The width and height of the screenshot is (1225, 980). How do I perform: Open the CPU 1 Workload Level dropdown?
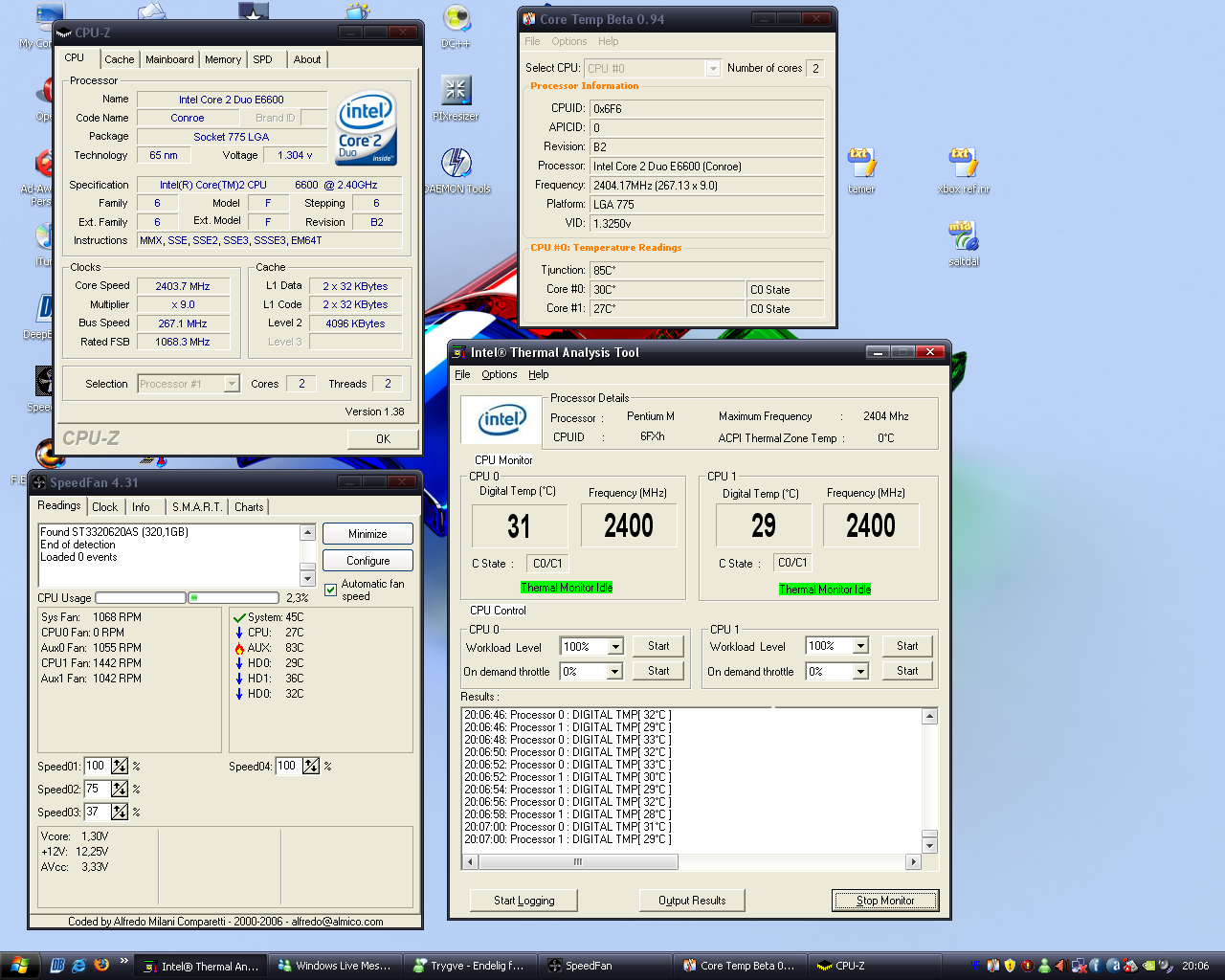(860, 646)
